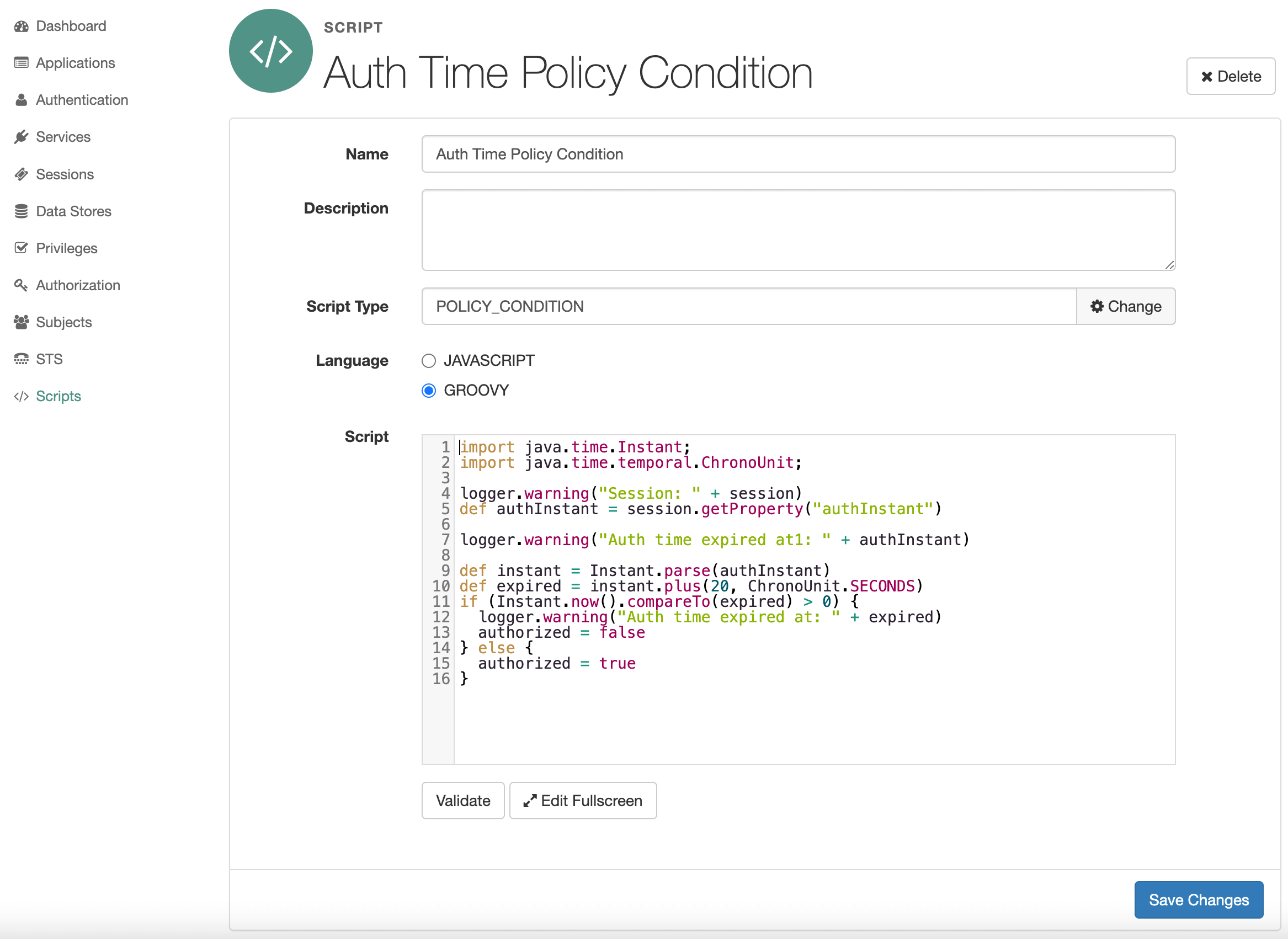This screenshot has height=939, width=1288.
Task: Click the Data Stores database icon
Action: point(21,211)
